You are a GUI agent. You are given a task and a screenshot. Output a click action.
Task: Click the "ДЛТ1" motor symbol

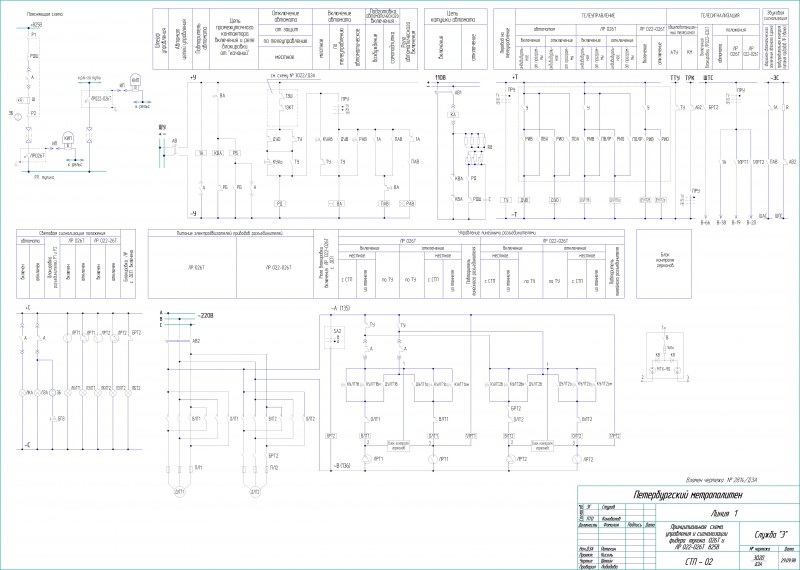tap(180, 492)
